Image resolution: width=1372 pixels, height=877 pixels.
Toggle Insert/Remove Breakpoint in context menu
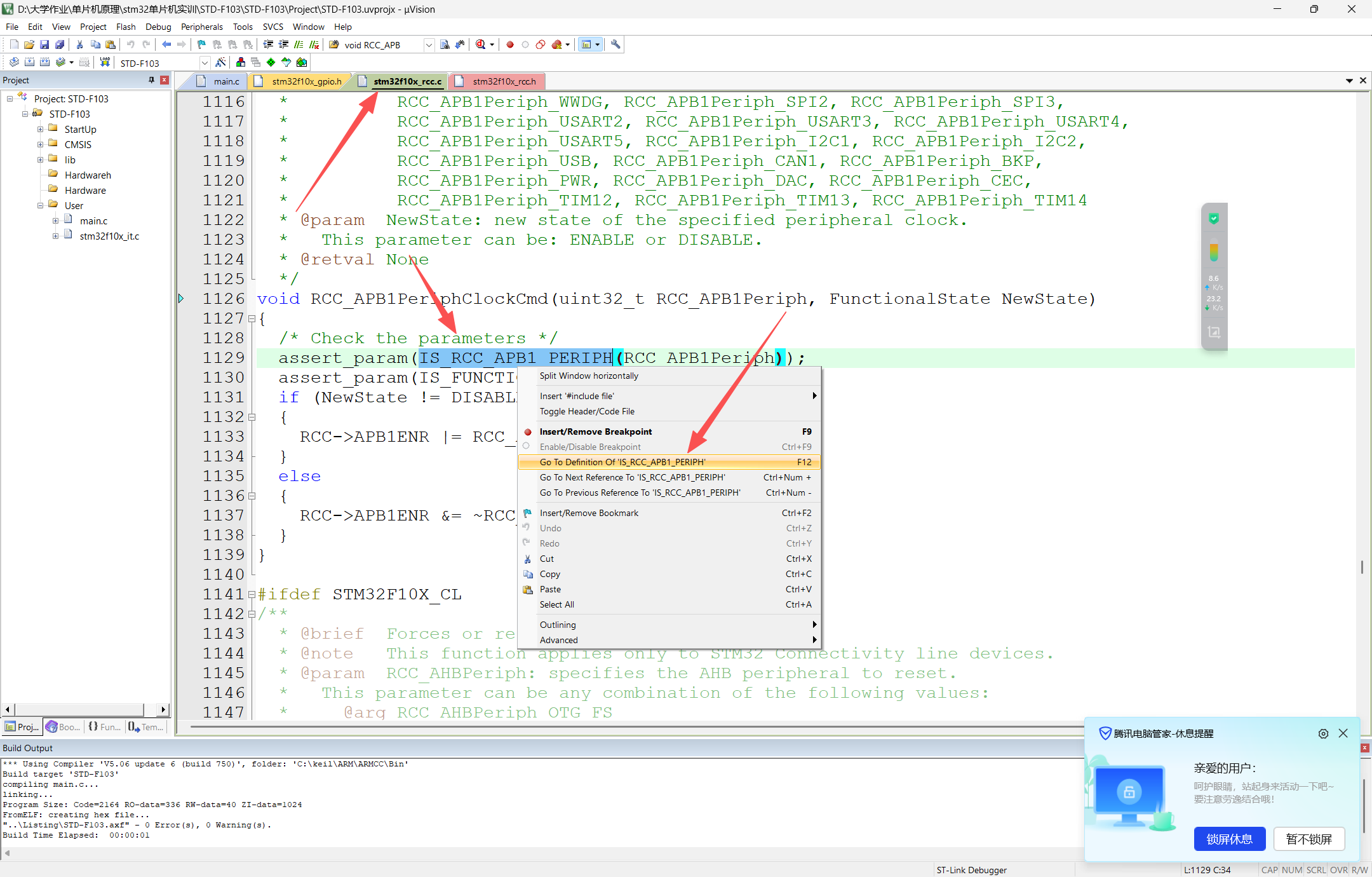click(x=595, y=432)
